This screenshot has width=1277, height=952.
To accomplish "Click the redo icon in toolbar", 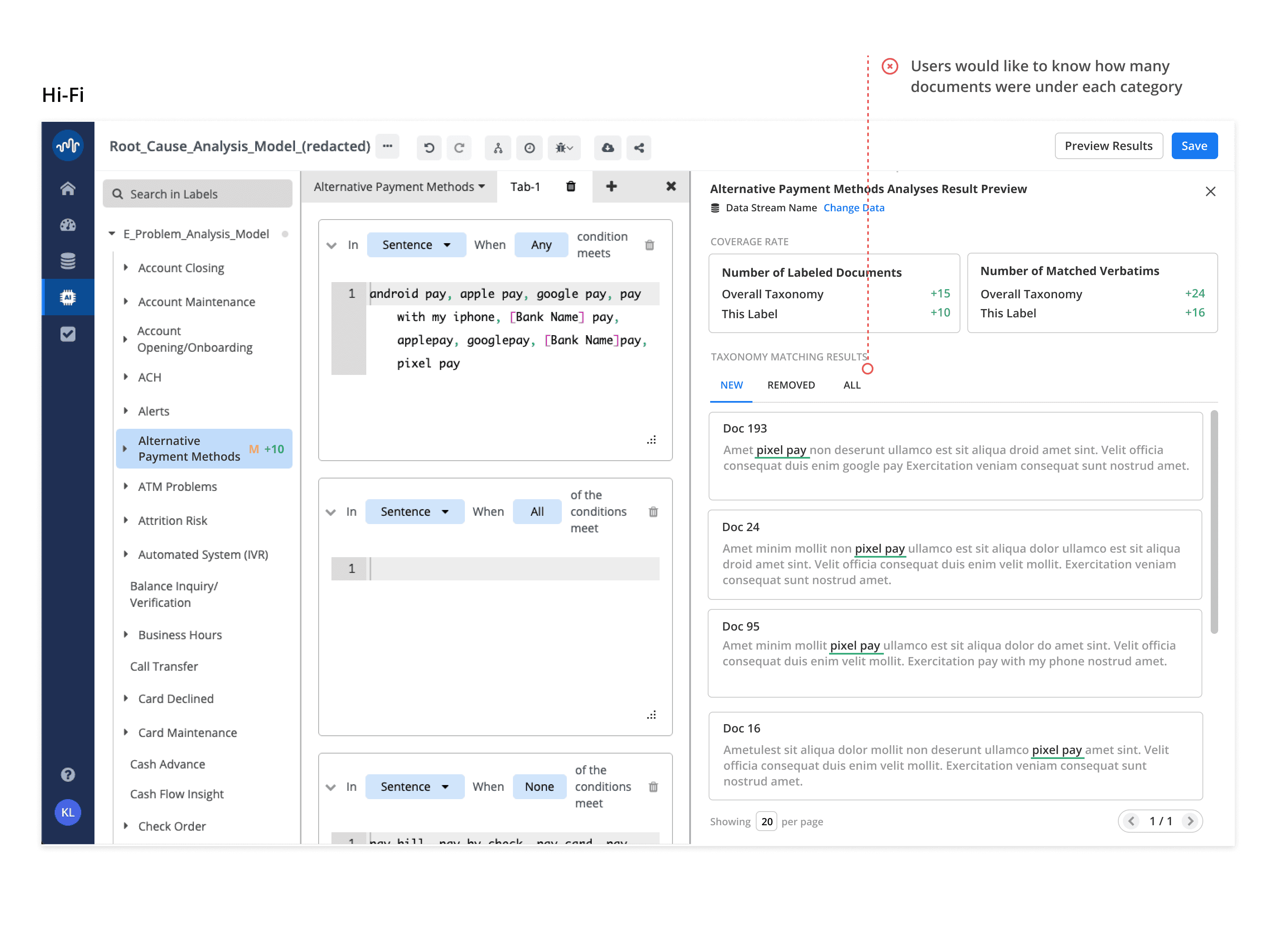I will pos(459,147).
